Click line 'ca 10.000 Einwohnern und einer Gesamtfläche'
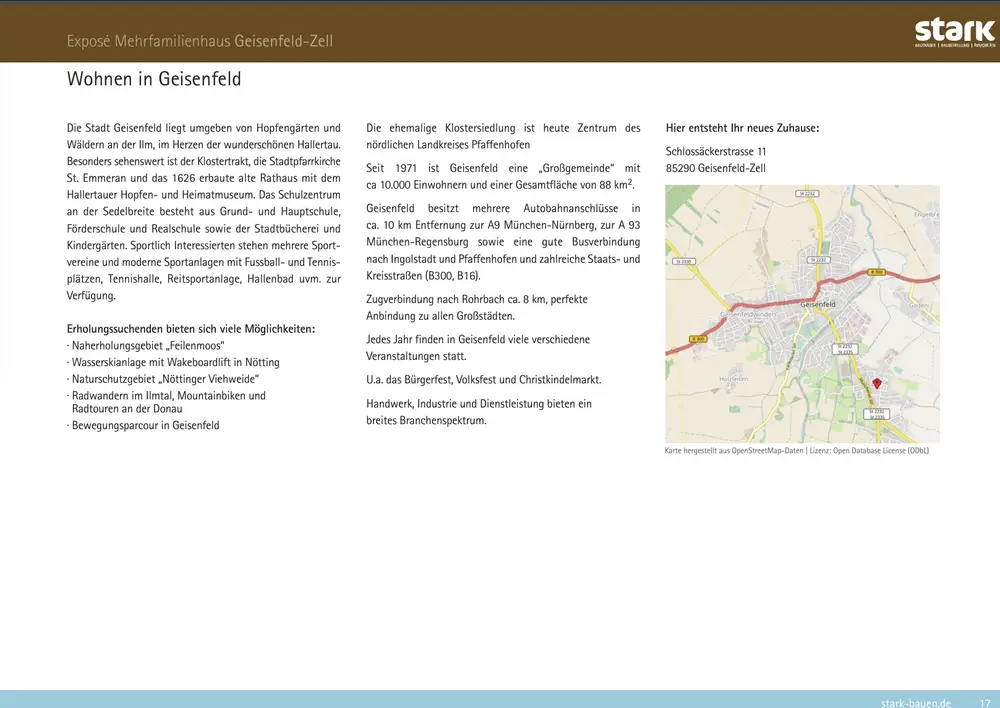Image resolution: width=1000 pixels, height=708 pixels. pyautogui.click(x=501, y=184)
